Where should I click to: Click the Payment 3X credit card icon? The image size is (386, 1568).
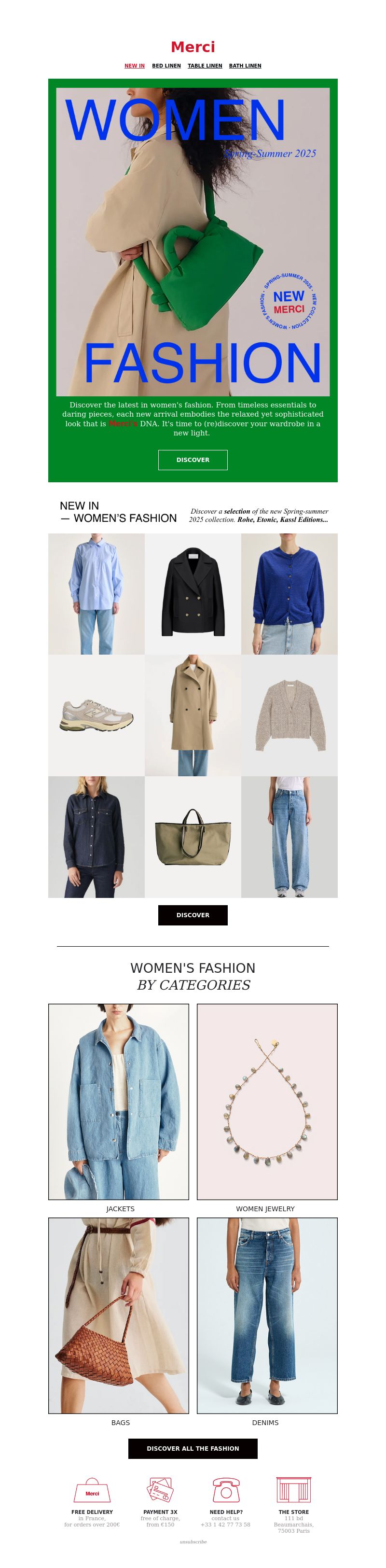160,1490
